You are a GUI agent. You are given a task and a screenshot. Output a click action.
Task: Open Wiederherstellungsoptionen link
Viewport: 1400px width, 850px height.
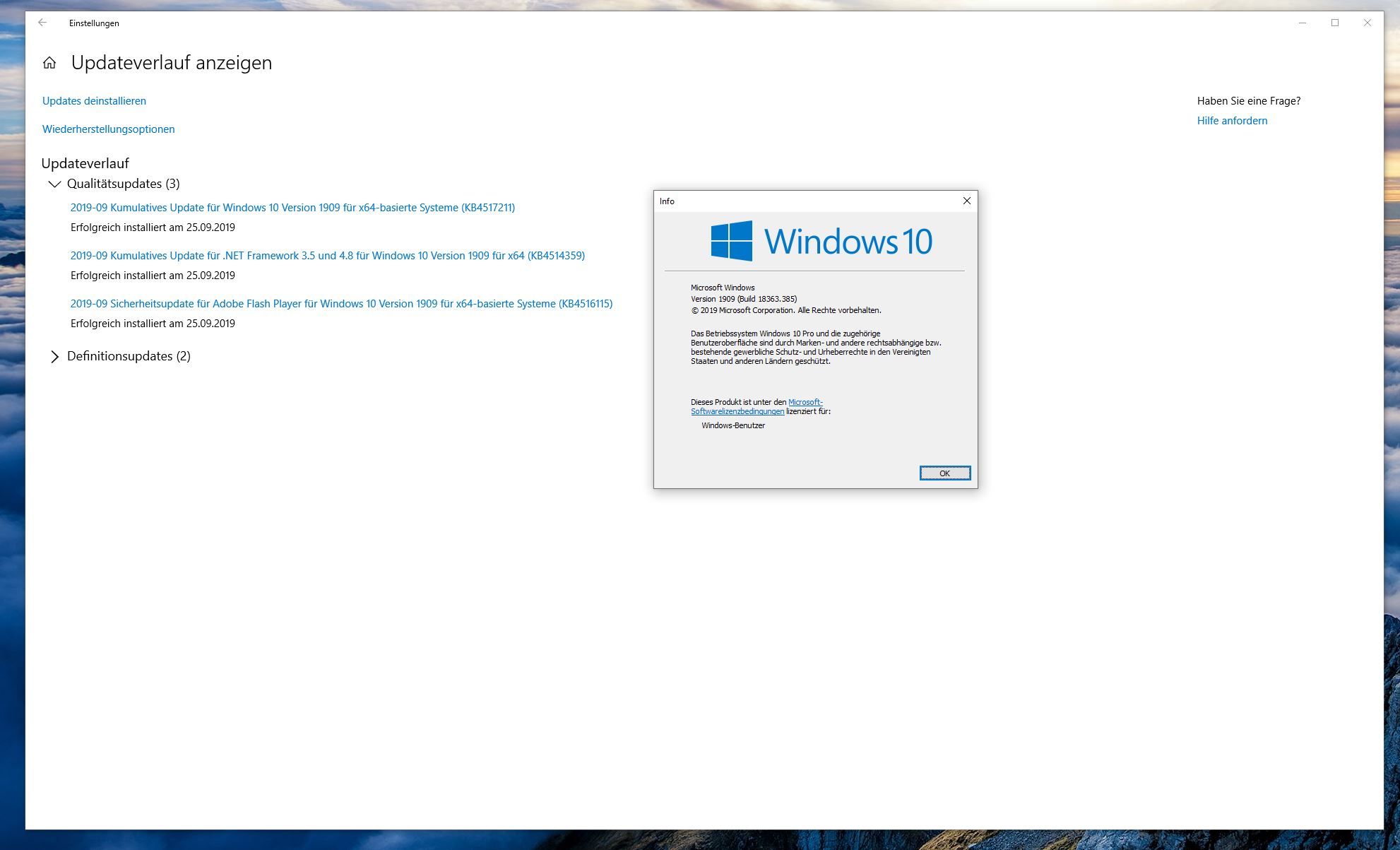(x=108, y=129)
